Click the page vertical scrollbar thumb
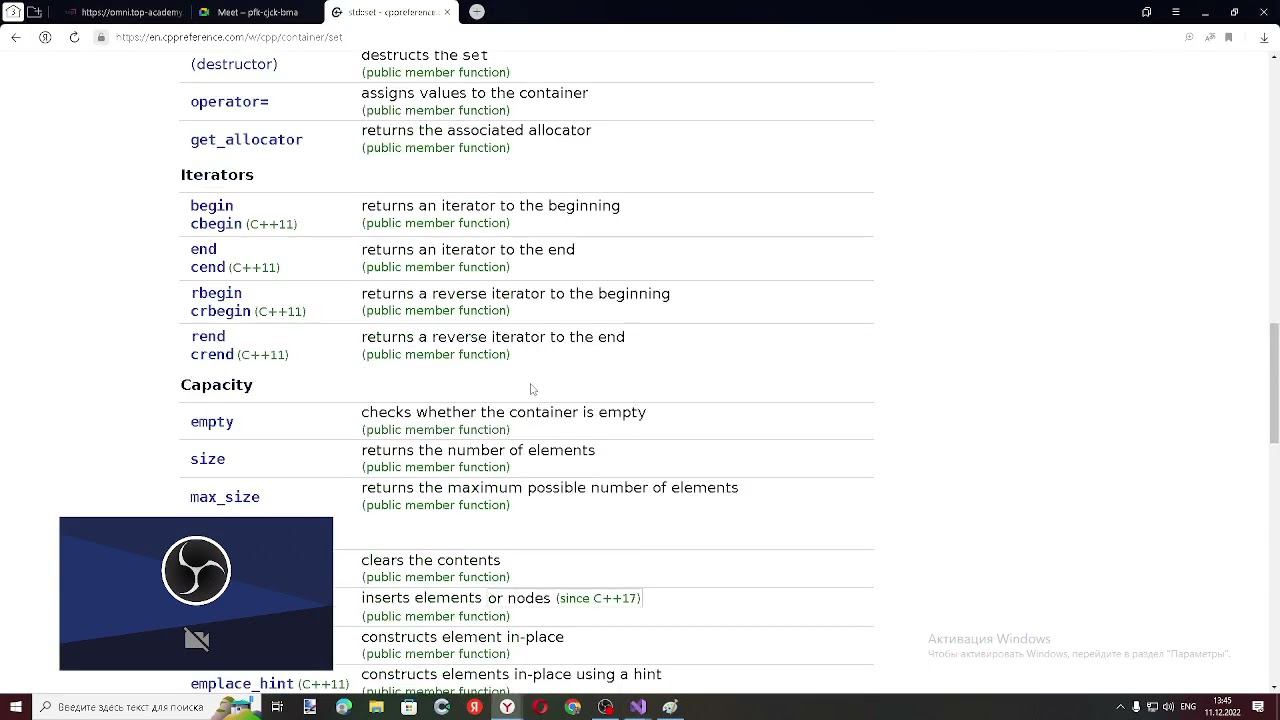The height and width of the screenshot is (720, 1280). [x=1273, y=383]
